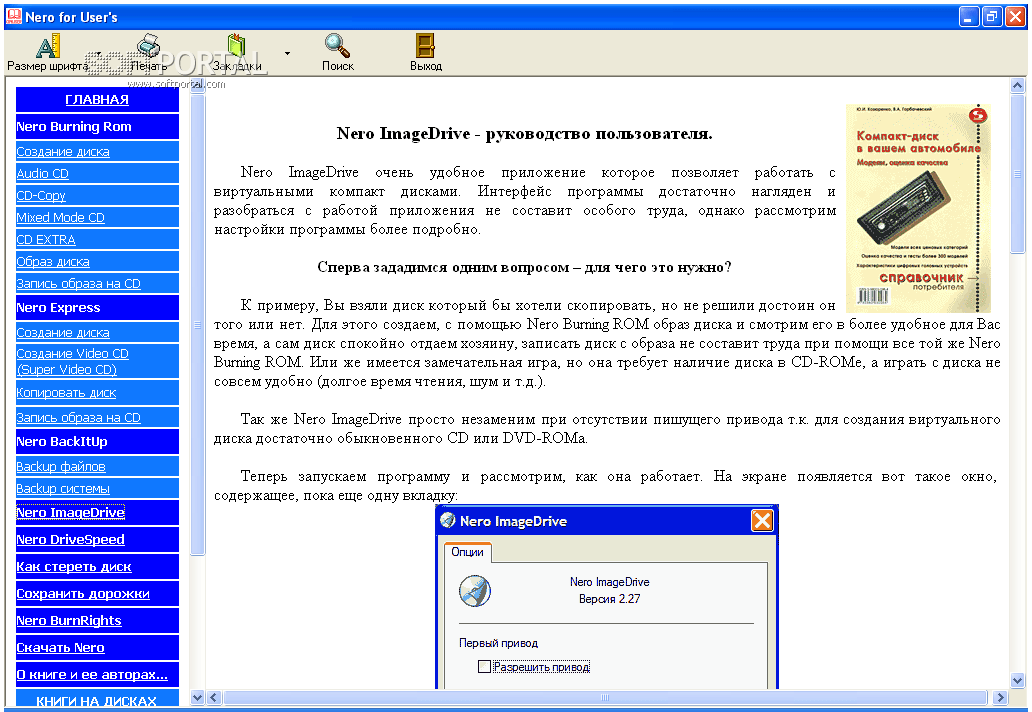Close the Nero ImageDrive dialog image
This screenshot has height=712, width=1032.
[x=762, y=521]
